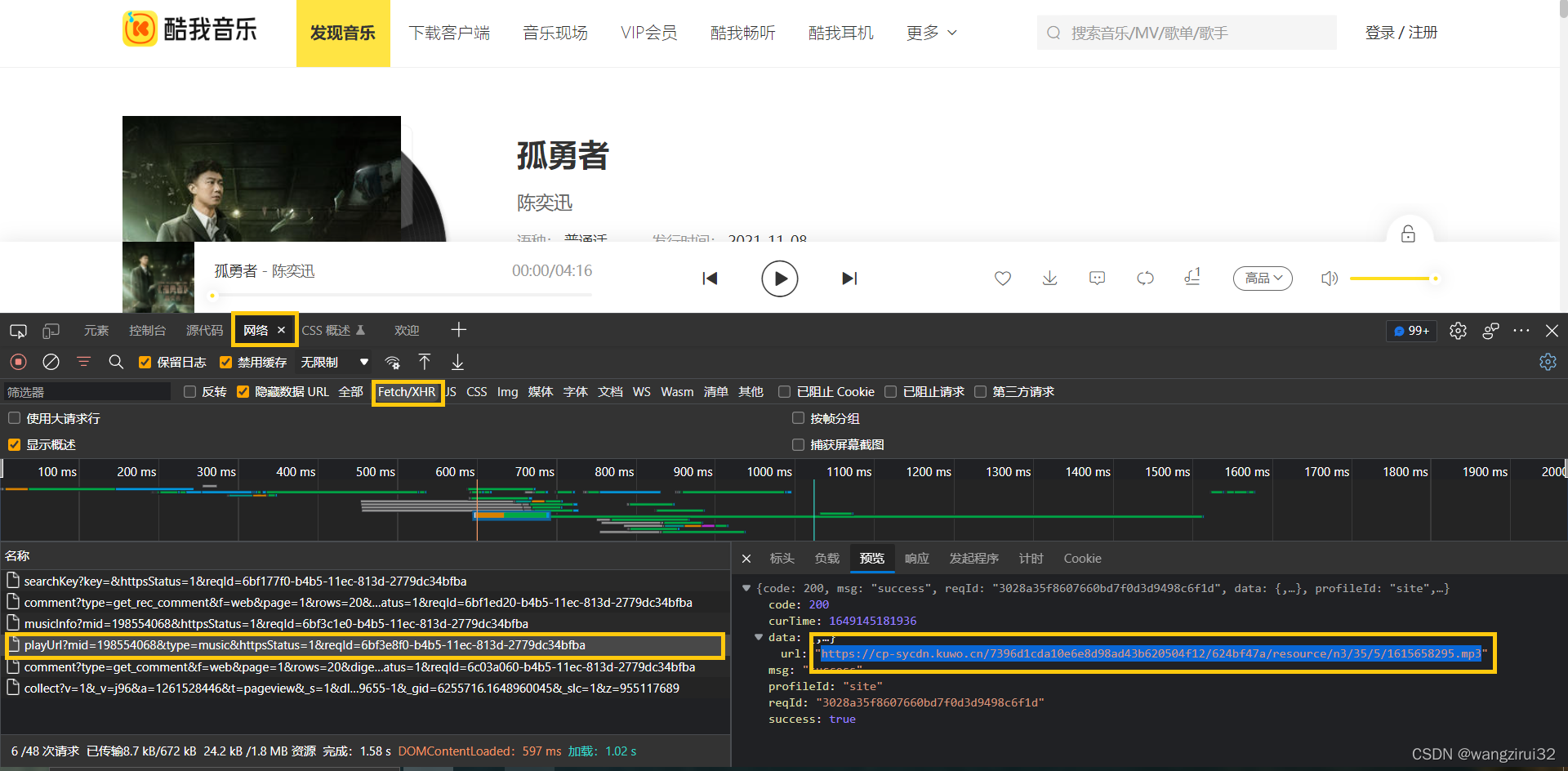Play the previous track

point(710,279)
